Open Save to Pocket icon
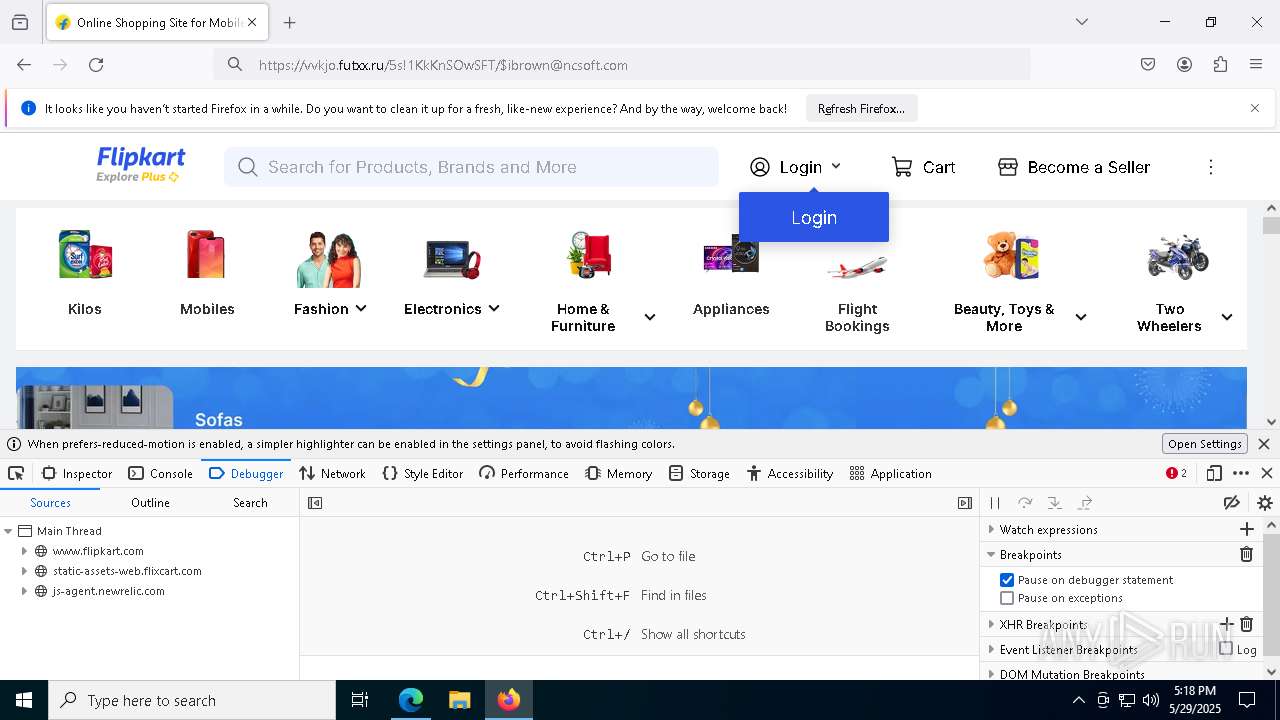 click(1148, 65)
